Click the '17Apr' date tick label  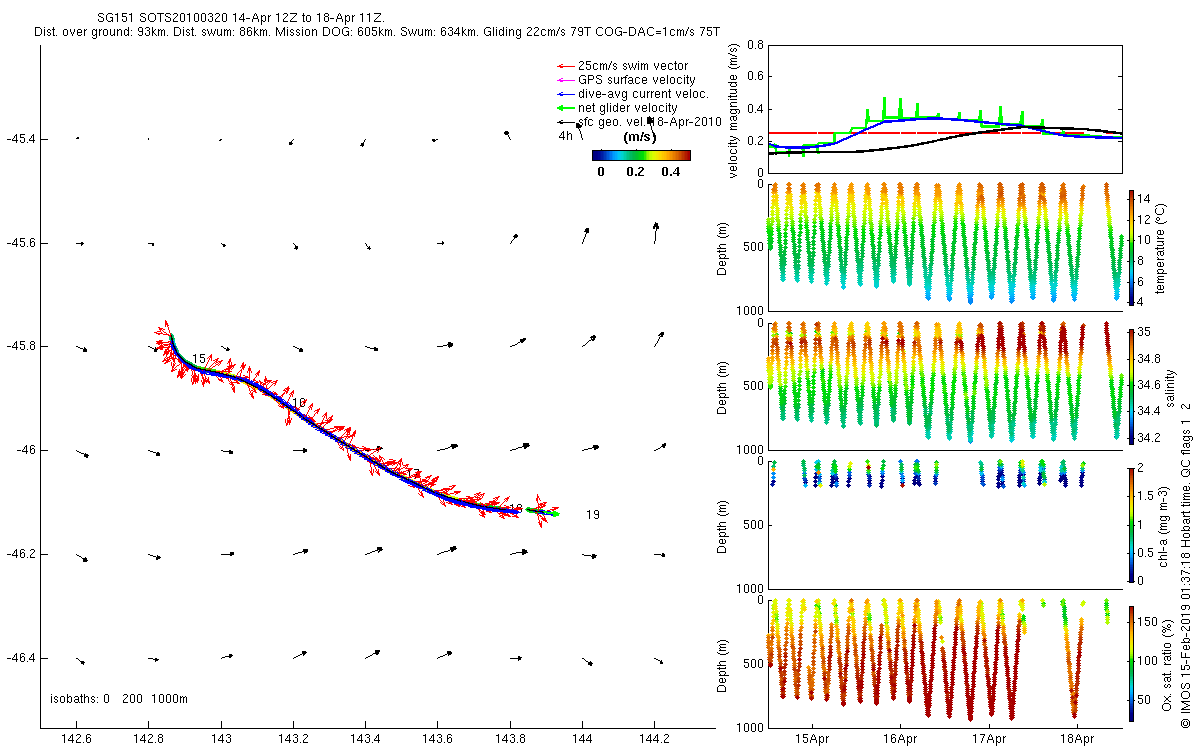tap(988, 739)
